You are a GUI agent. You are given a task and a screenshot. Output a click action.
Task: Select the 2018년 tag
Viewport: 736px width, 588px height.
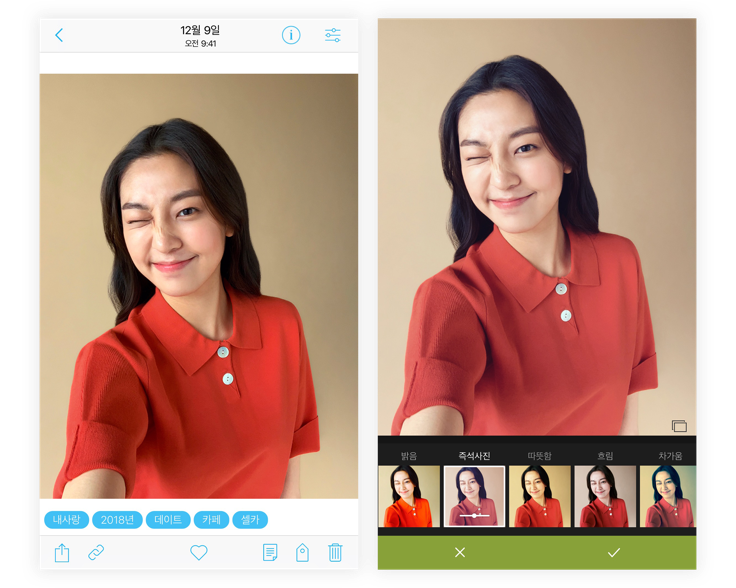[117, 520]
